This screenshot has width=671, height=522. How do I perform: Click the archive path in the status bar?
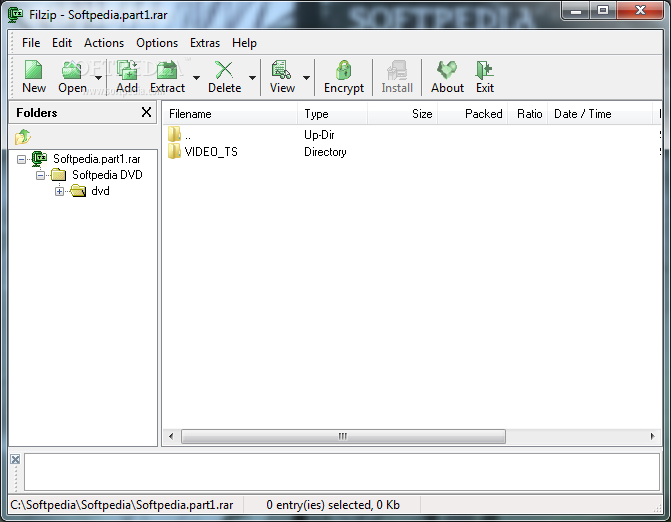pos(122,505)
